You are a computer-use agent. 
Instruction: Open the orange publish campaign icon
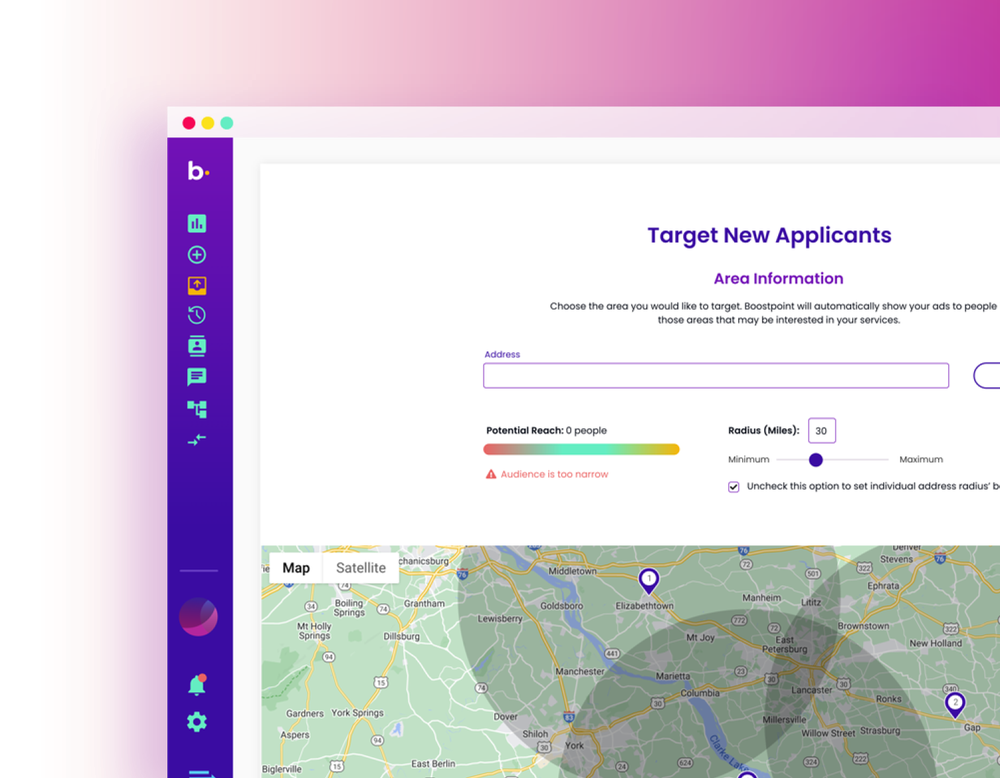click(x=196, y=285)
